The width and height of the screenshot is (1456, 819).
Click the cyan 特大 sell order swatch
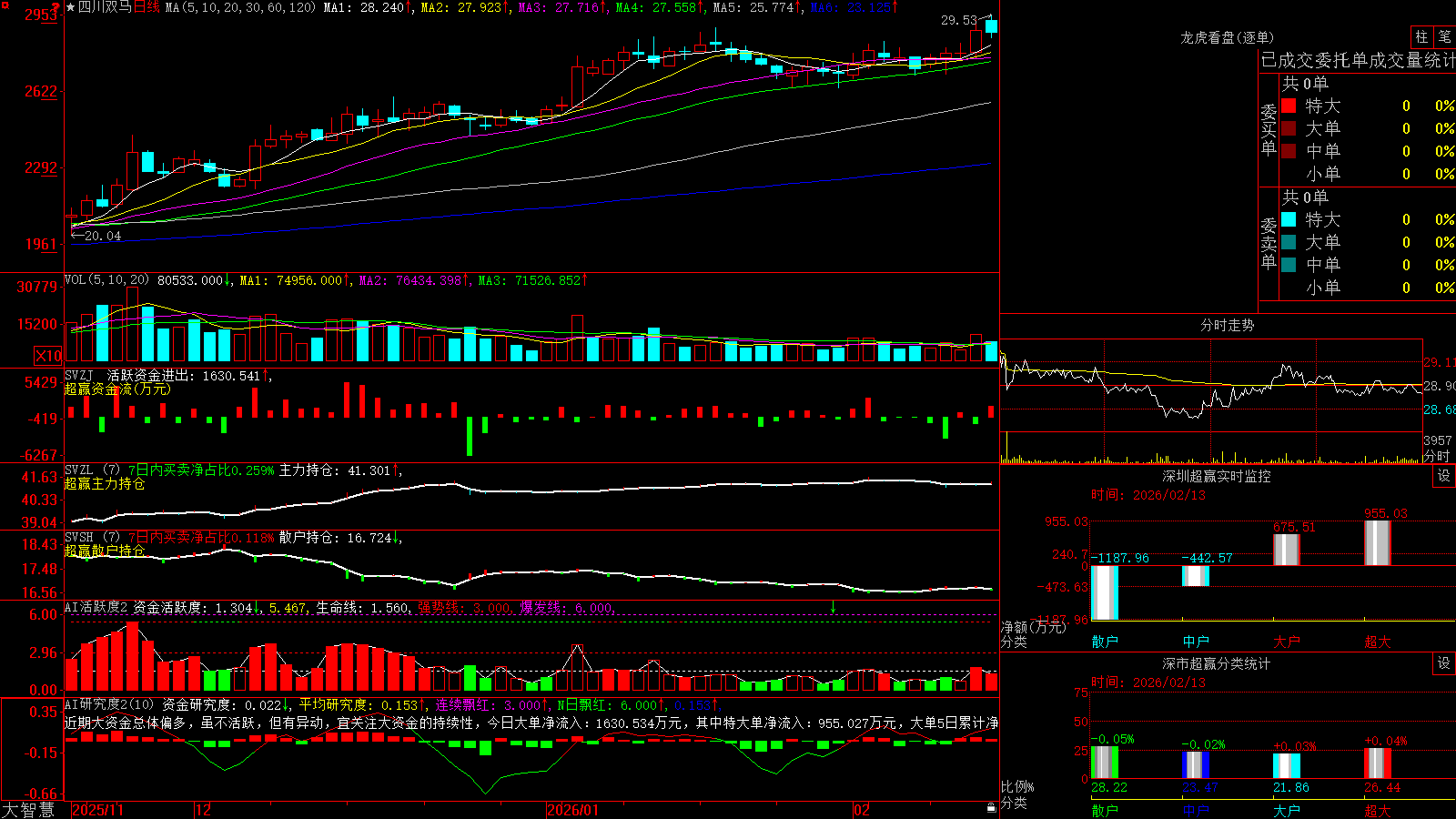click(1289, 219)
